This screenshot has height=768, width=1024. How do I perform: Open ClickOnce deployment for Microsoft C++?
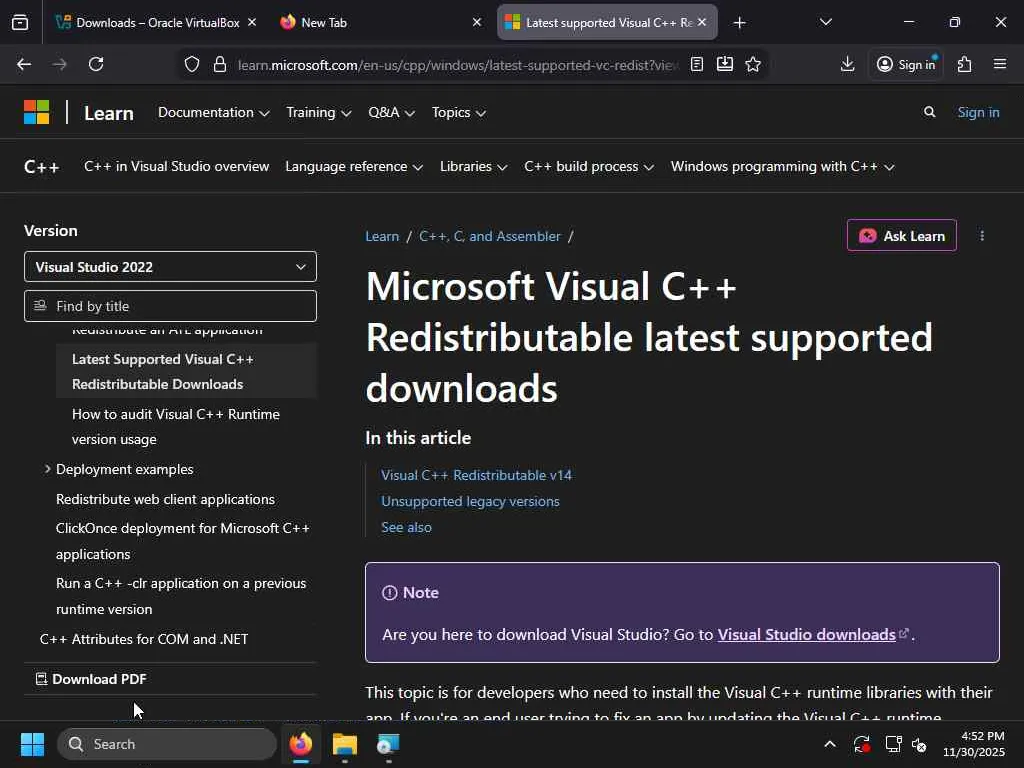tap(183, 541)
